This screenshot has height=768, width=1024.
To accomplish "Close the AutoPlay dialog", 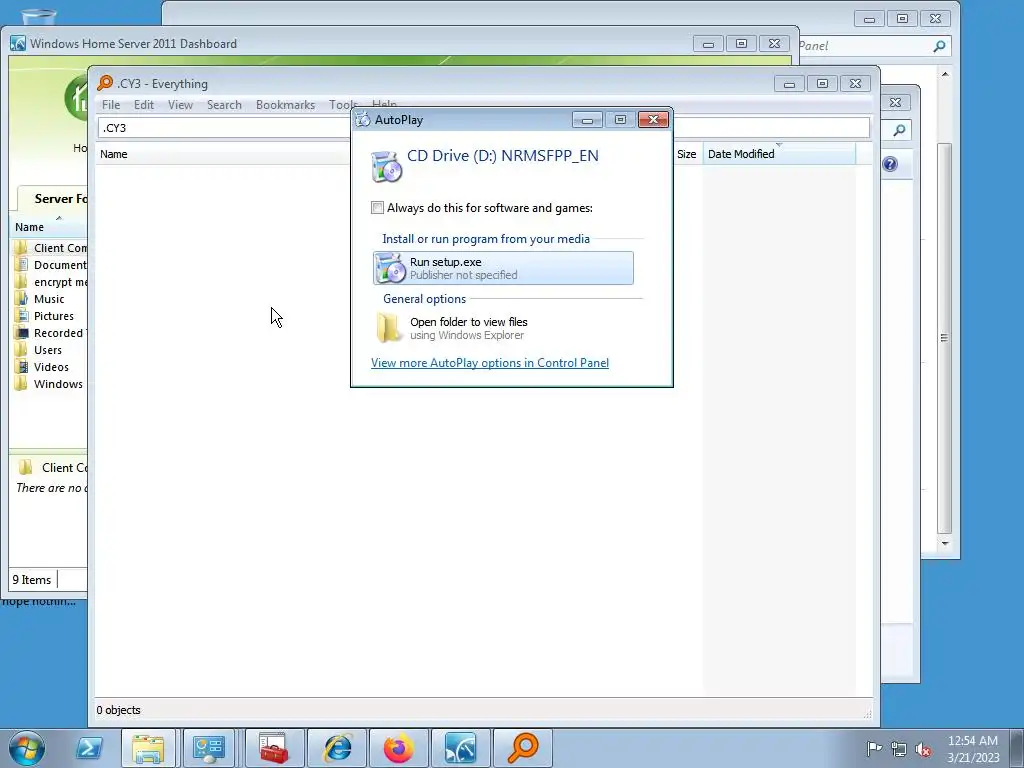I will click(x=653, y=120).
